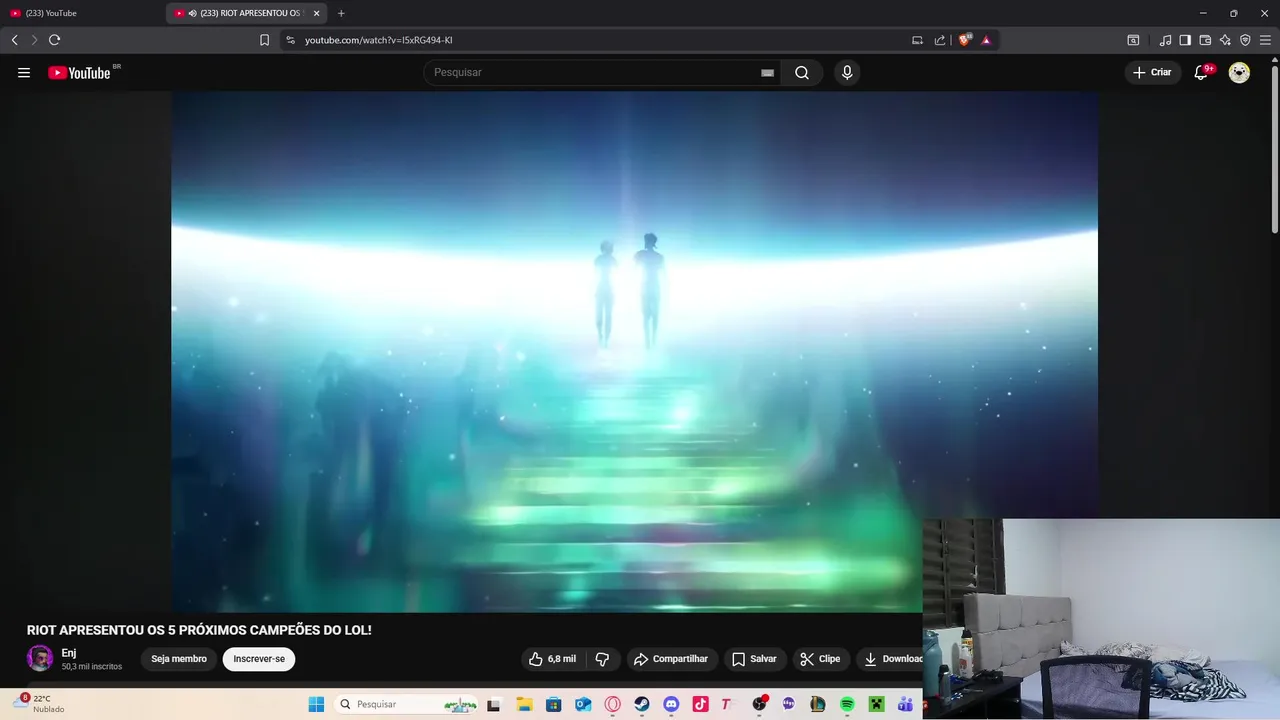Open the tab search icon in the toolbar
The width and height of the screenshot is (1280, 720).
(1133, 40)
